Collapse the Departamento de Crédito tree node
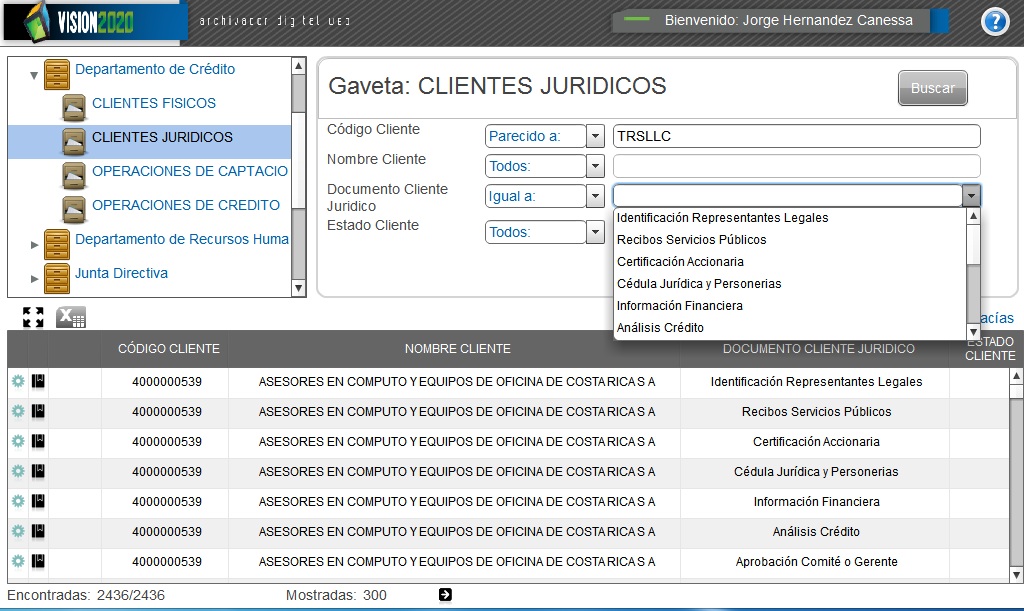The width and height of the screenshot is (1024, 611). pos(34,75)
